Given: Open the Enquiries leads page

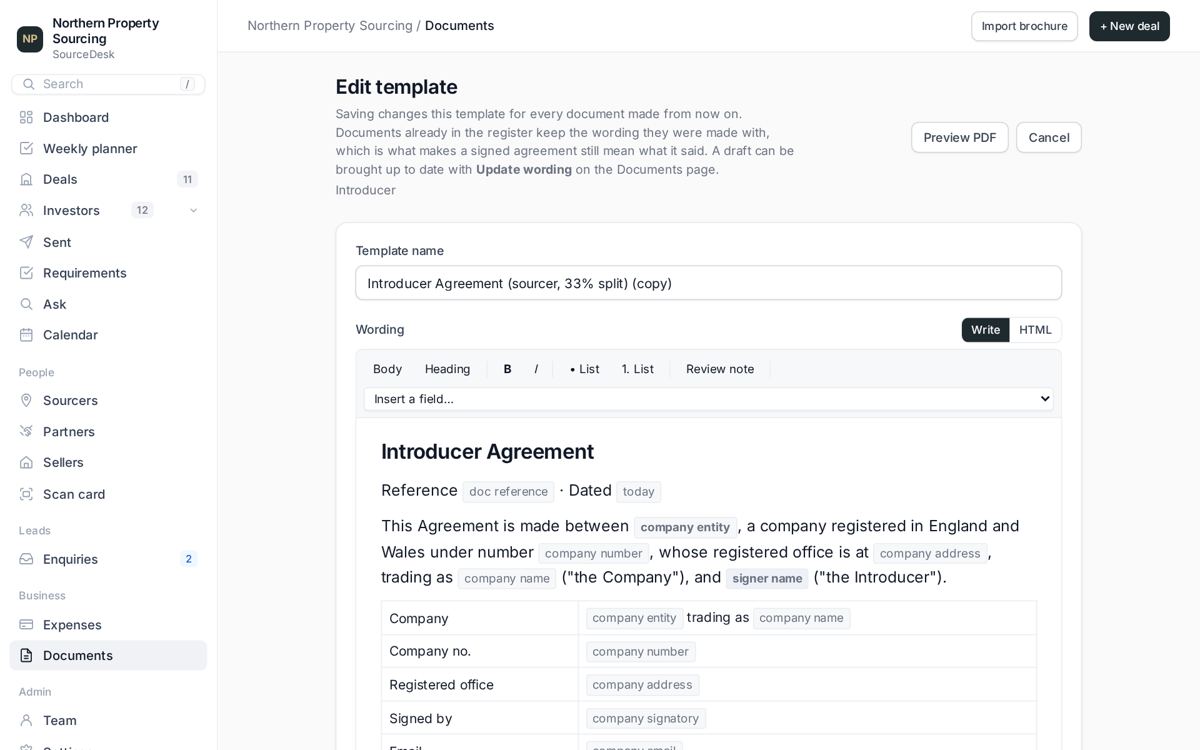Looking at the screenshot, I should [x=108, y=559].
